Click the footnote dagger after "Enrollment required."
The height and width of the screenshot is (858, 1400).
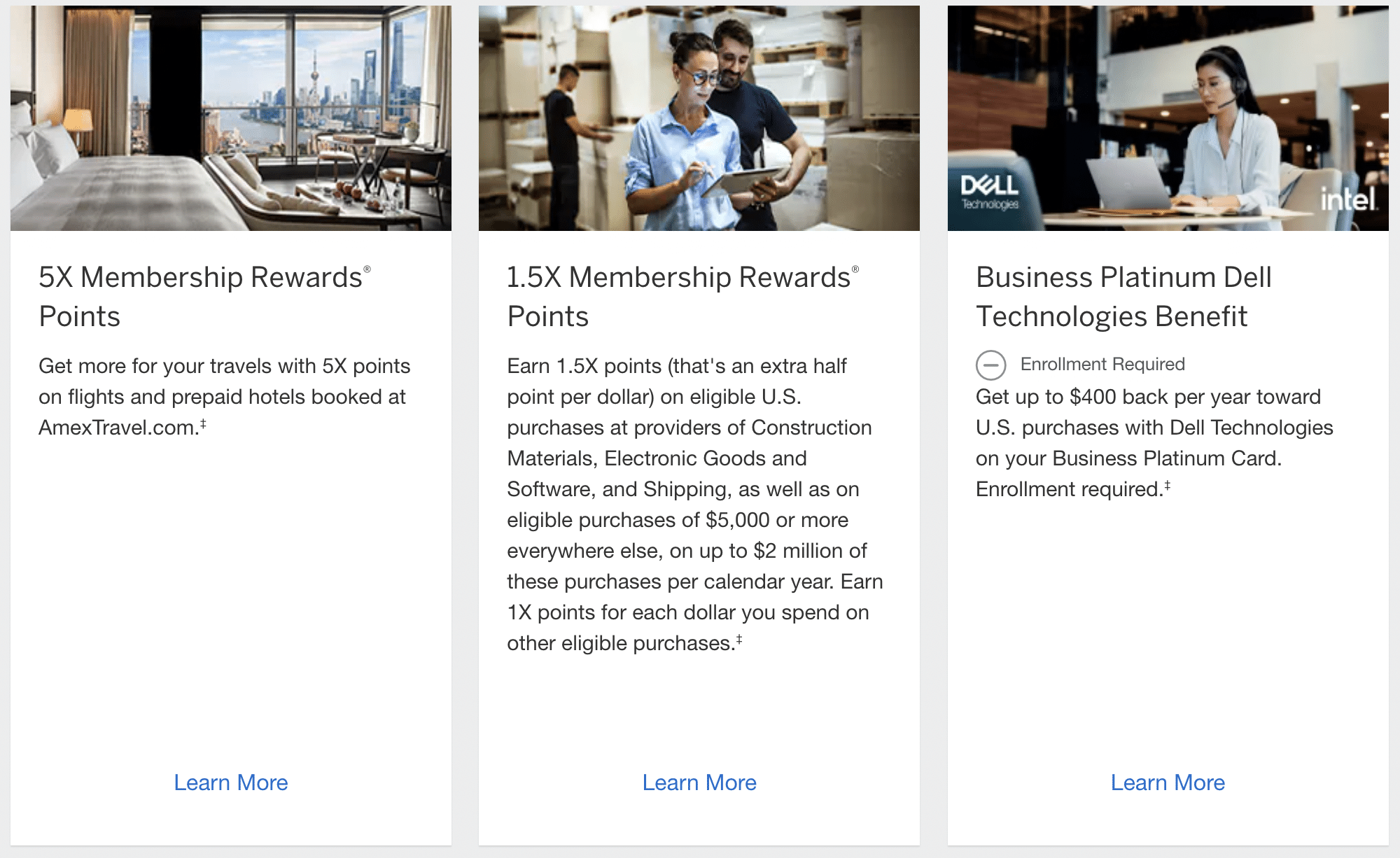coord(1167,485)
